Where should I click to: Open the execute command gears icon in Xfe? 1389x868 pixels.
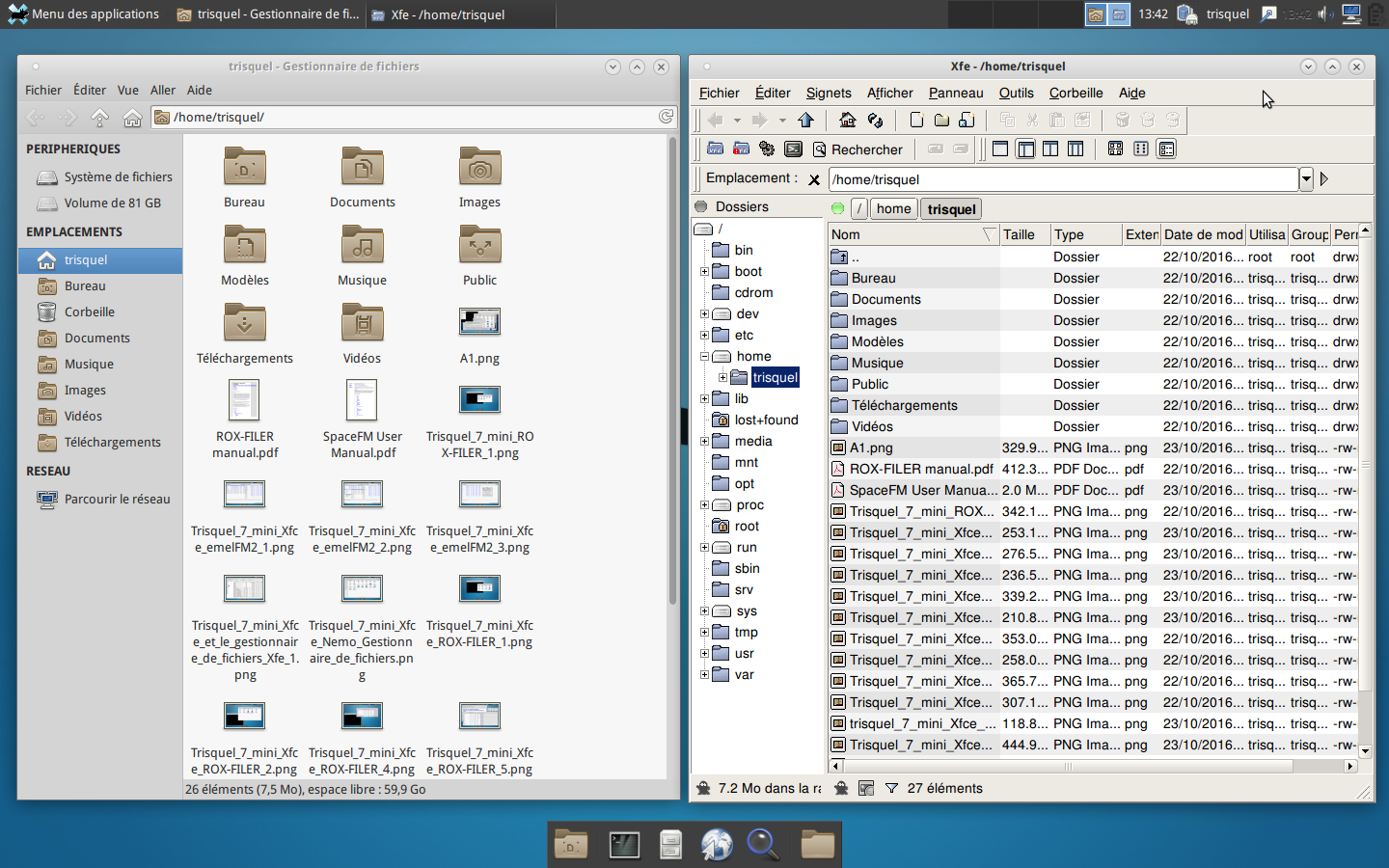767,149
